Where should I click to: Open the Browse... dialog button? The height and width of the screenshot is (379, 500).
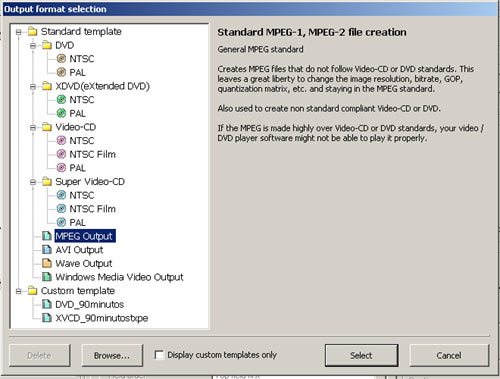pyautogui.click(x=112, y=356)
